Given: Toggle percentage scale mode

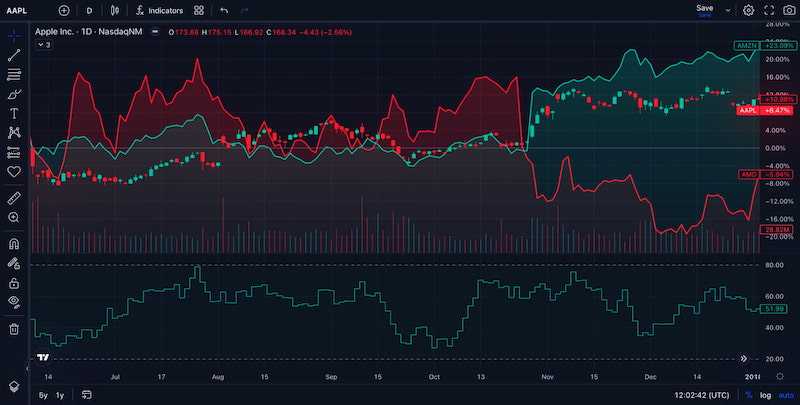Looking at the screenshot, I should point(748,395).
